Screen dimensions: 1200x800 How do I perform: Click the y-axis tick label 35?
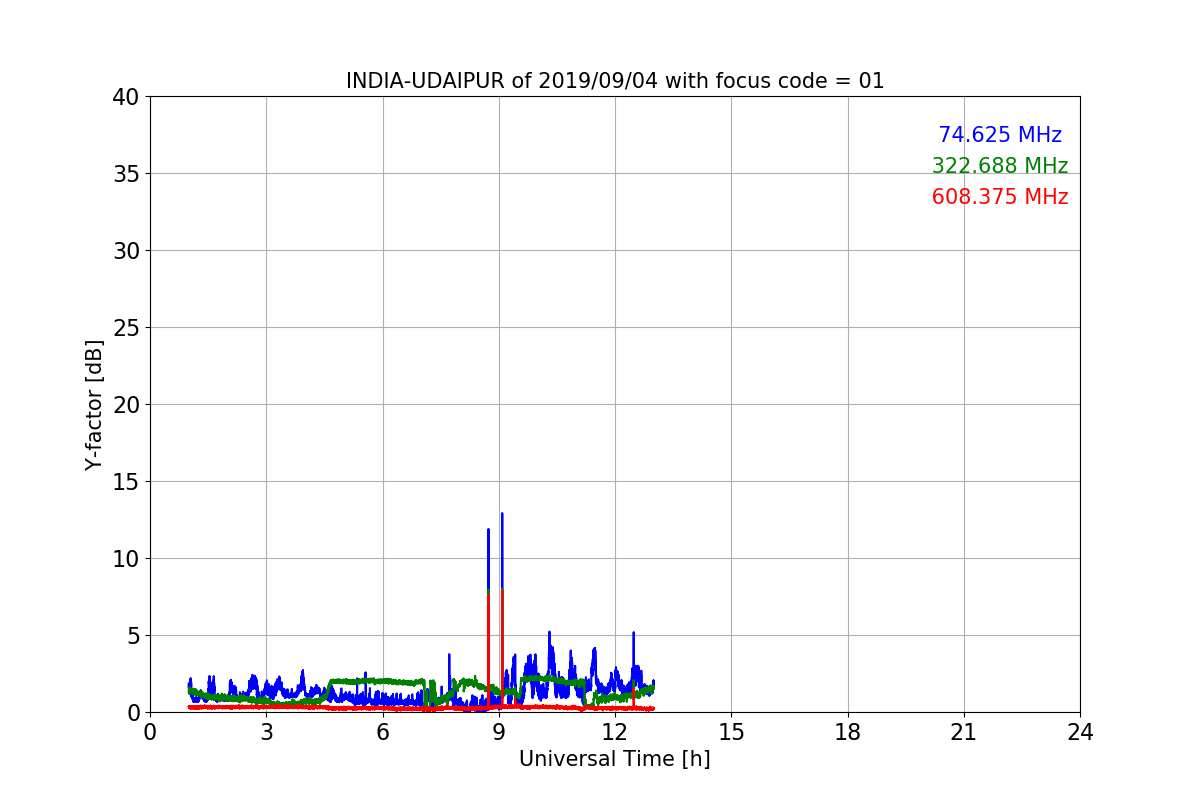coord(125,174)
